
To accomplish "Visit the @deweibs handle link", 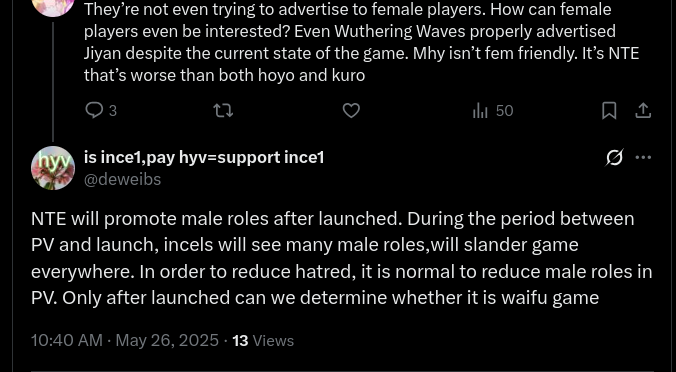I will tap(122, 179).
